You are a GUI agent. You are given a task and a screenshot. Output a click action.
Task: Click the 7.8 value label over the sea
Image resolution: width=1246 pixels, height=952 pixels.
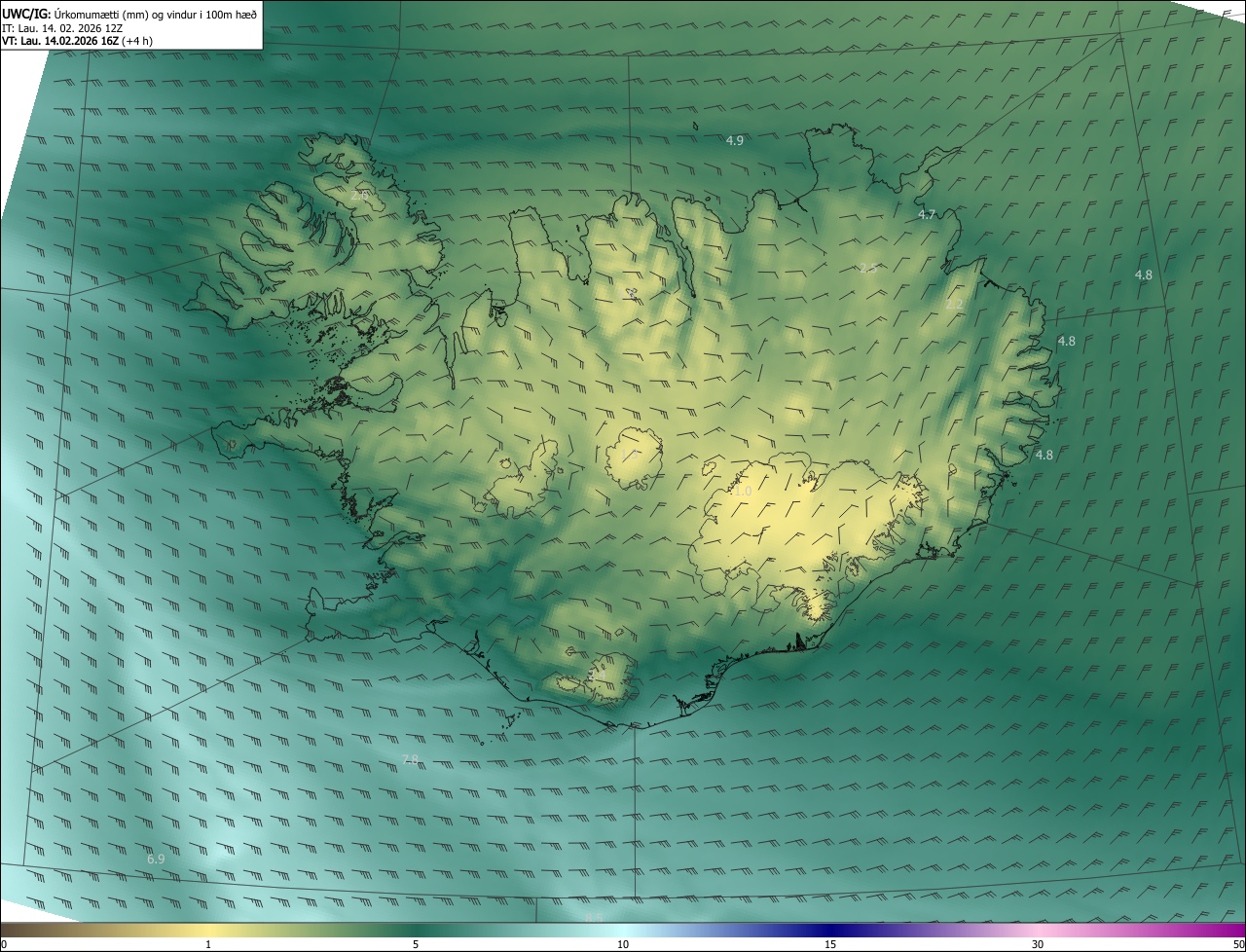410,758
